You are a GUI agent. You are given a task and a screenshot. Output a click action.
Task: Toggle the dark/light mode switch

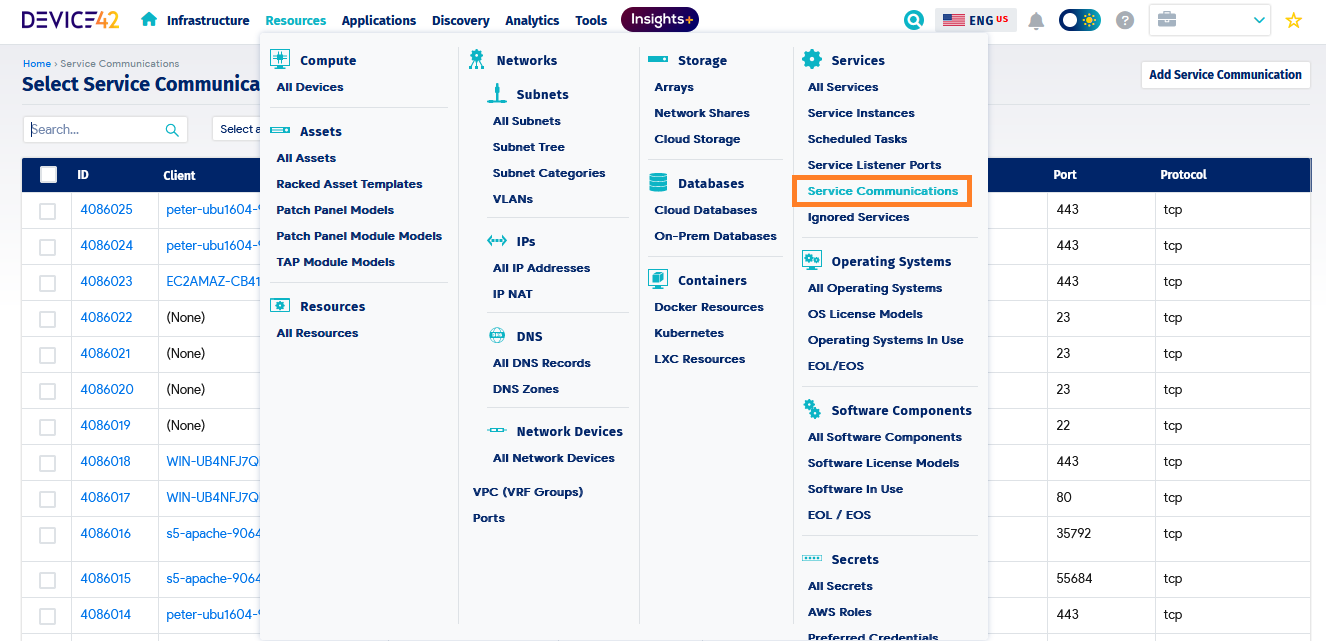click(1079, 20)
